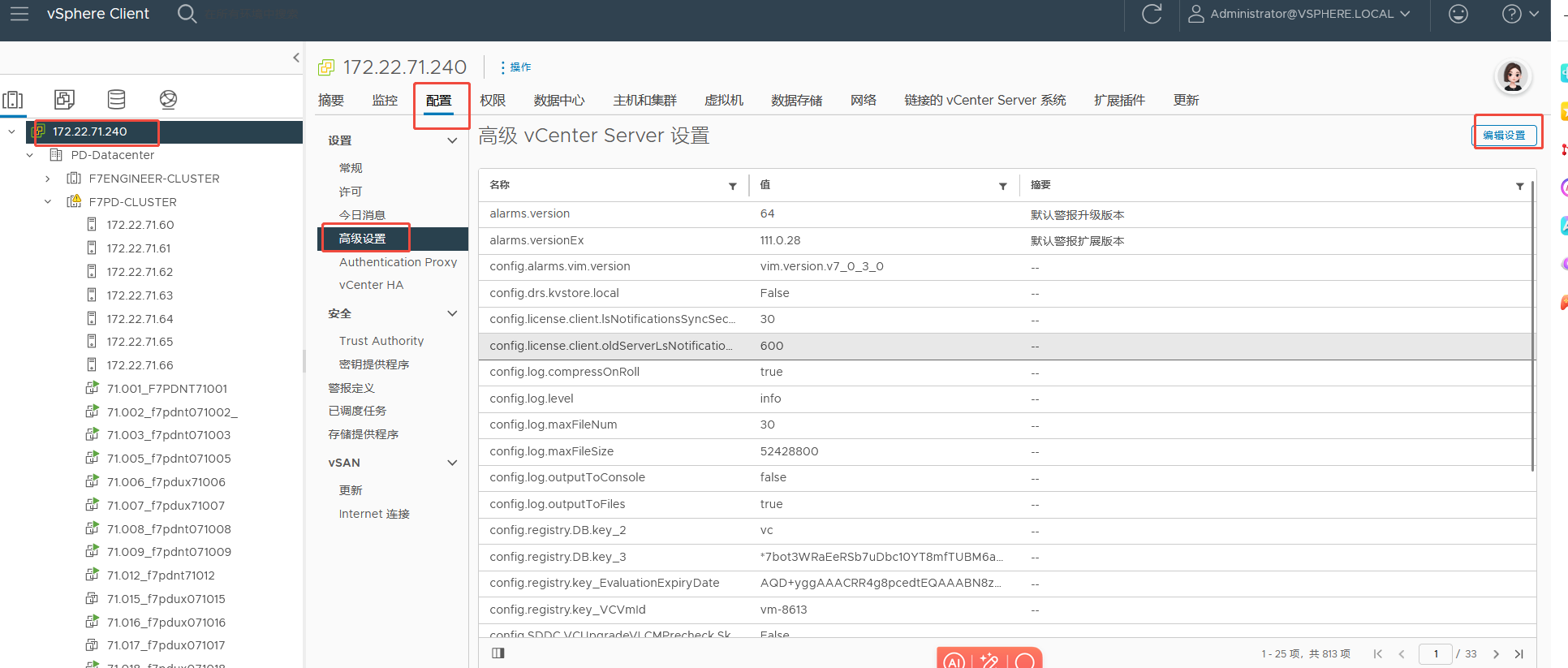This screenshot has width=1568, height=668.
Task: Filter the 名称 column
Action: 732,186
